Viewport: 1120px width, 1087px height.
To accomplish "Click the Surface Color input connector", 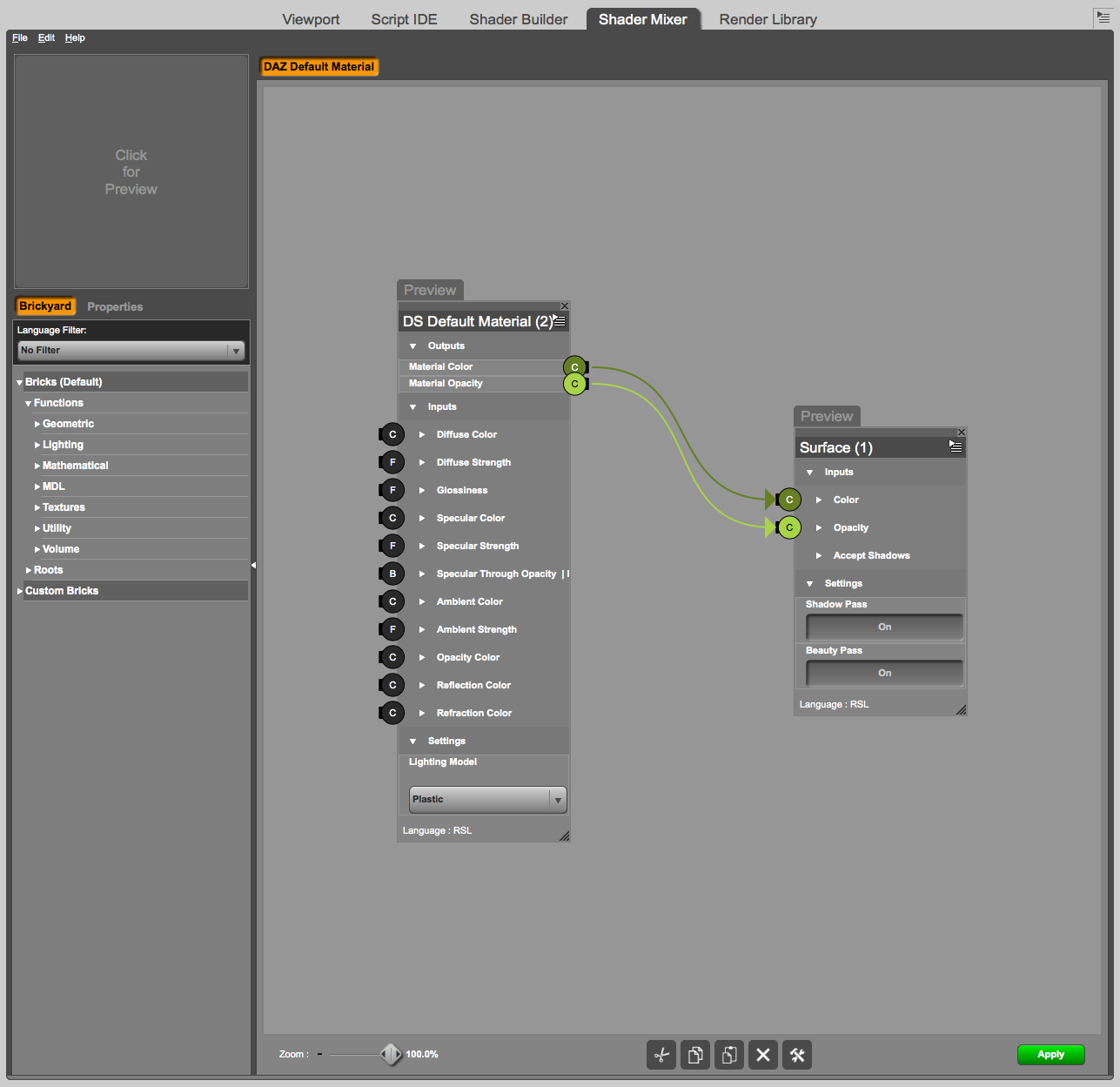I will 788,500.
